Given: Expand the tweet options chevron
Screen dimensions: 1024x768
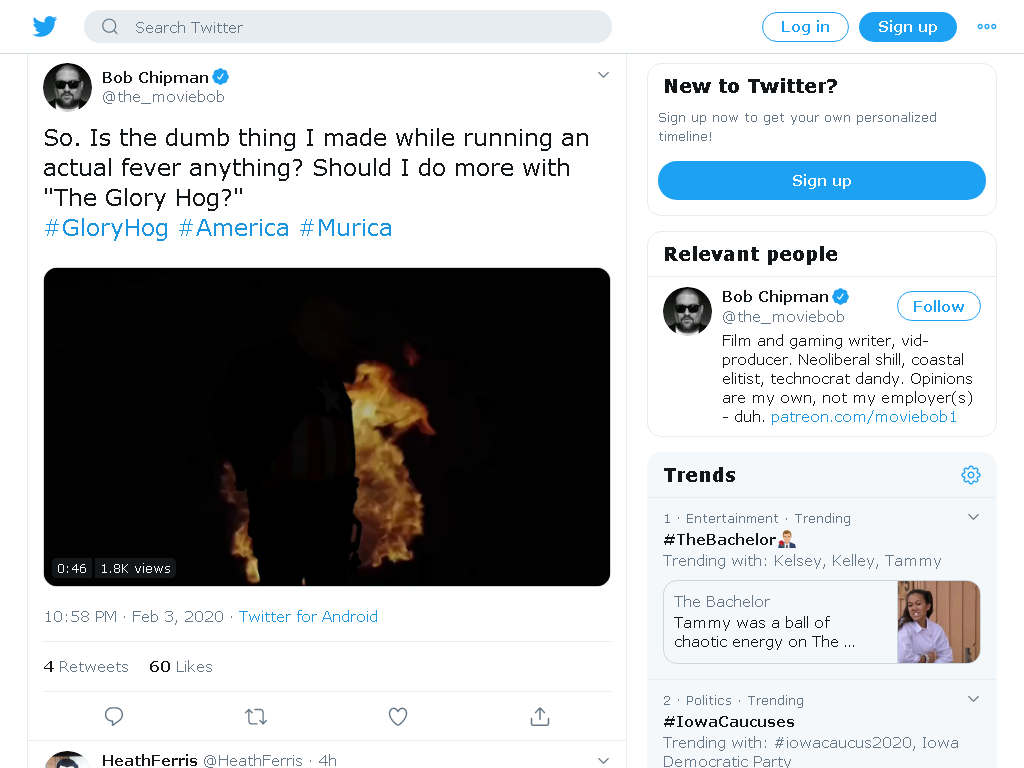Looking at the screenshot, I should 603,75.
